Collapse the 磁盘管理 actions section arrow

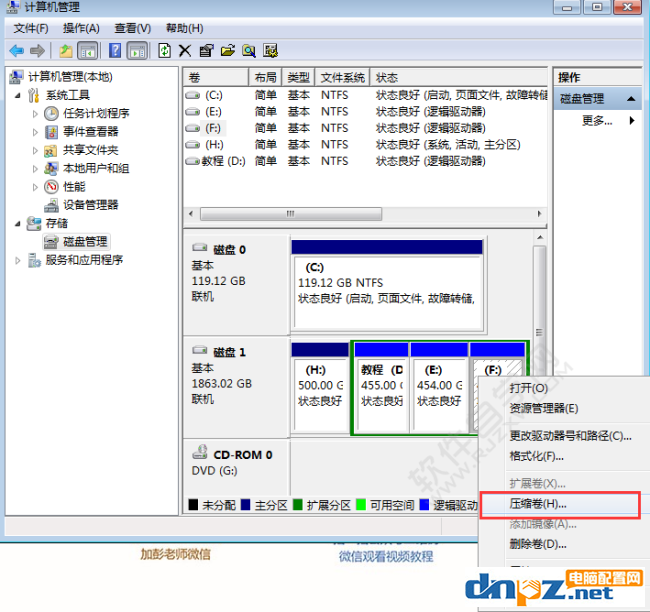coord(631,99)
